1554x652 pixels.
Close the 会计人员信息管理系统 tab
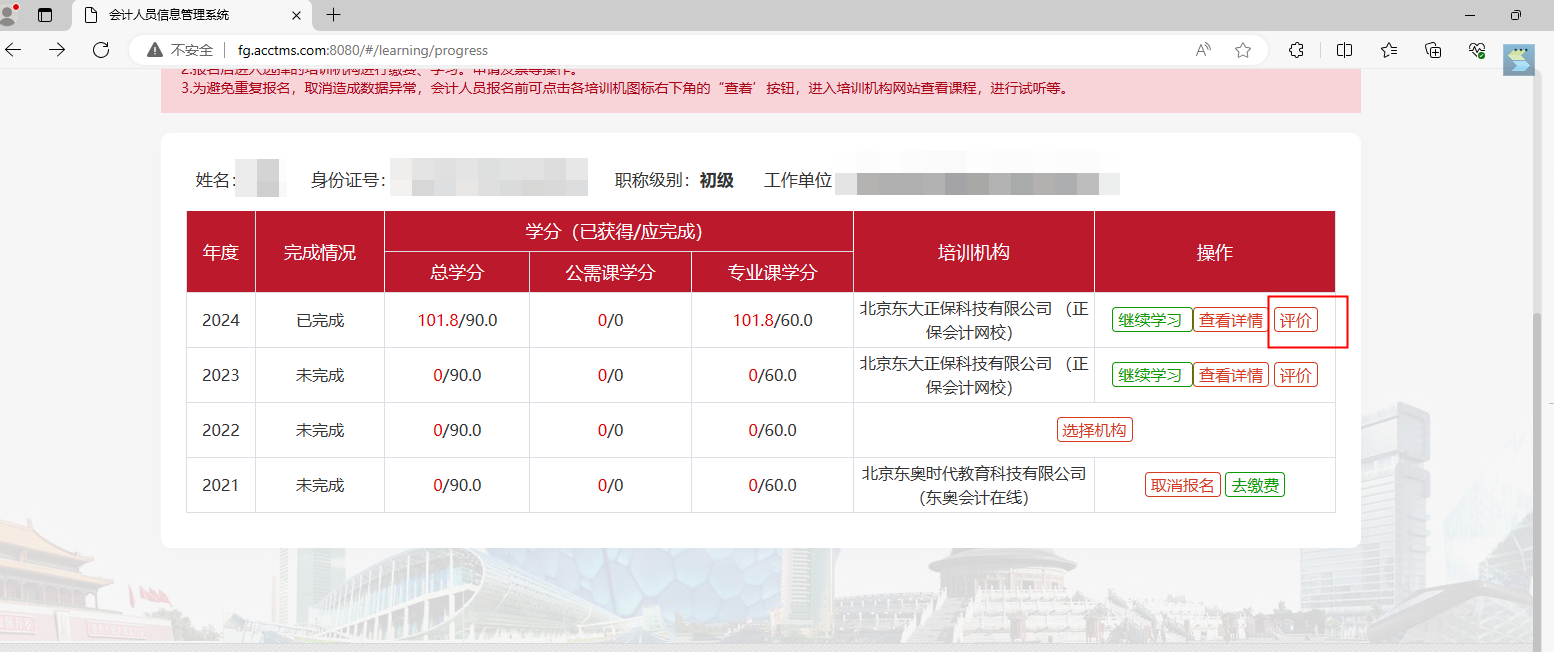pos(296,15)
